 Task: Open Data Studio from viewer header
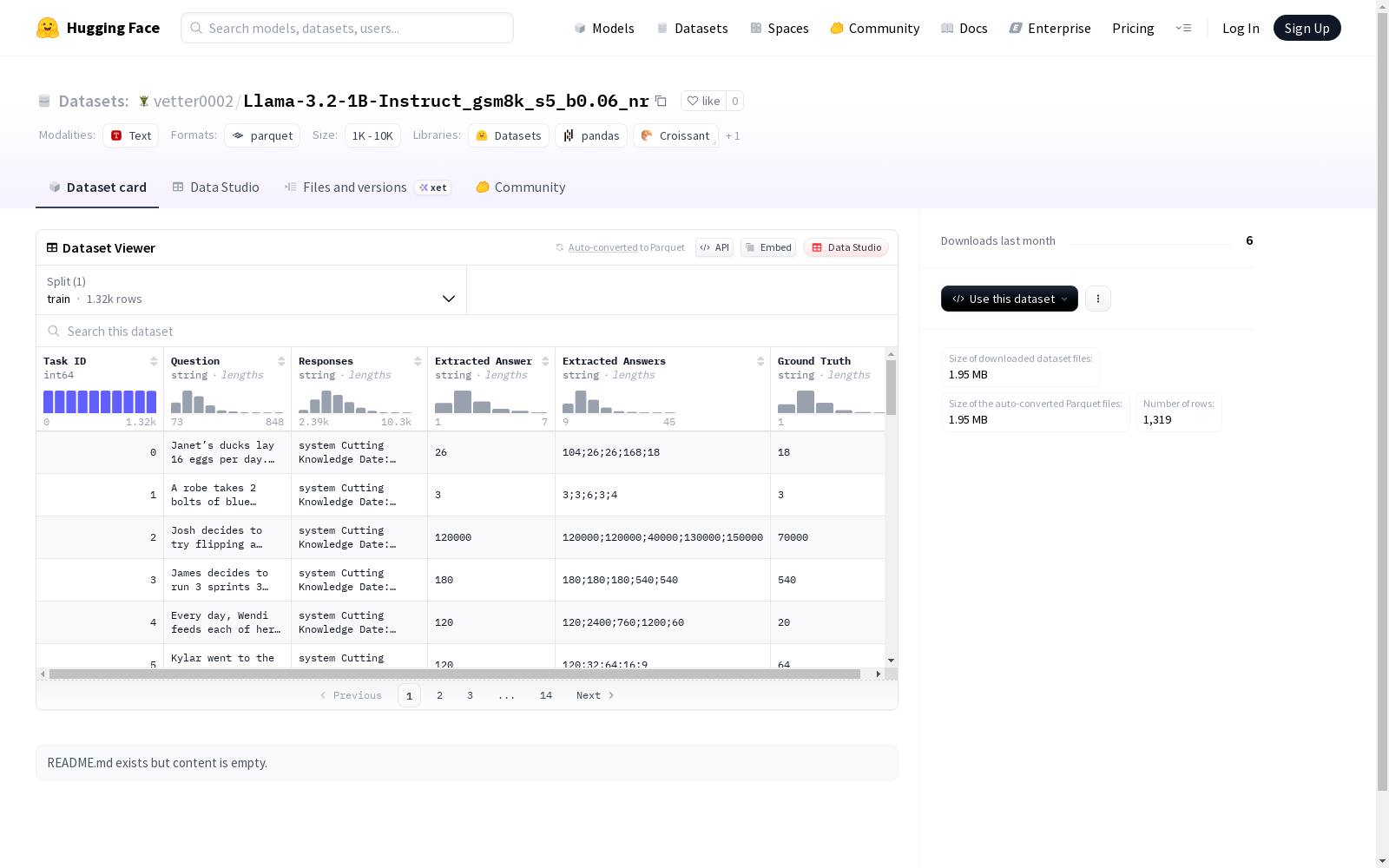click(846, 247)
